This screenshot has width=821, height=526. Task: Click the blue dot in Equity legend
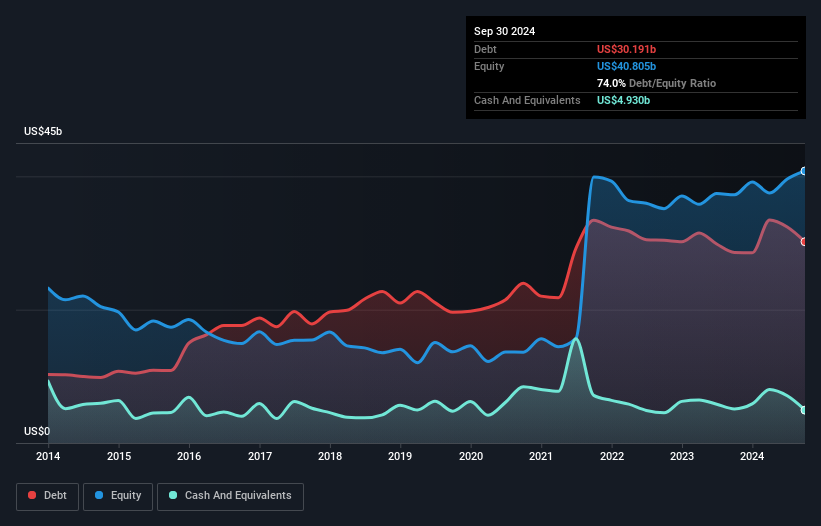[x=99, y=495]
